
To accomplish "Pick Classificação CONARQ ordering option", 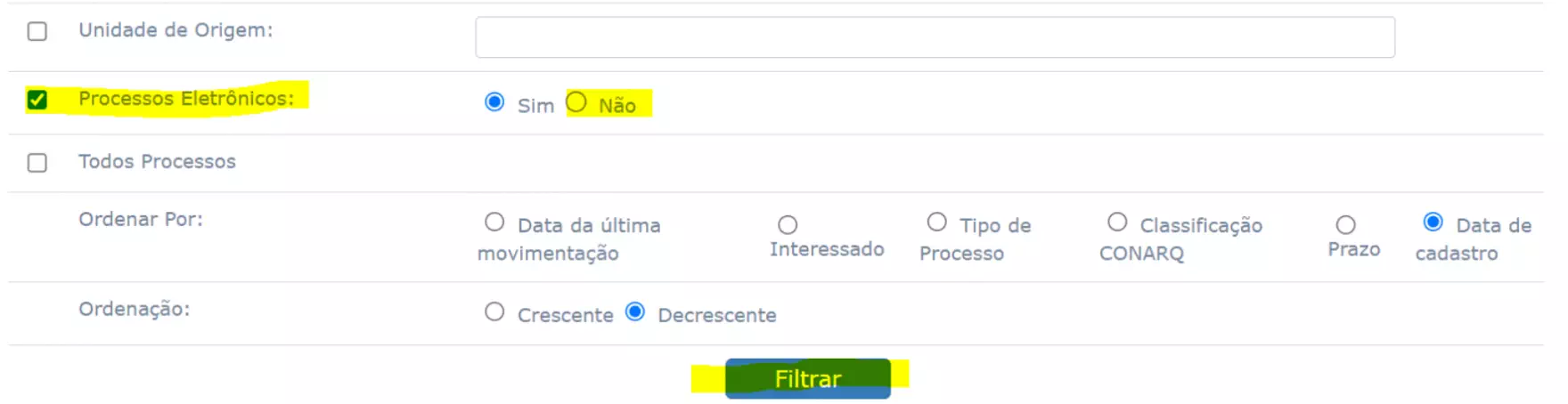I will [1117, 222].
